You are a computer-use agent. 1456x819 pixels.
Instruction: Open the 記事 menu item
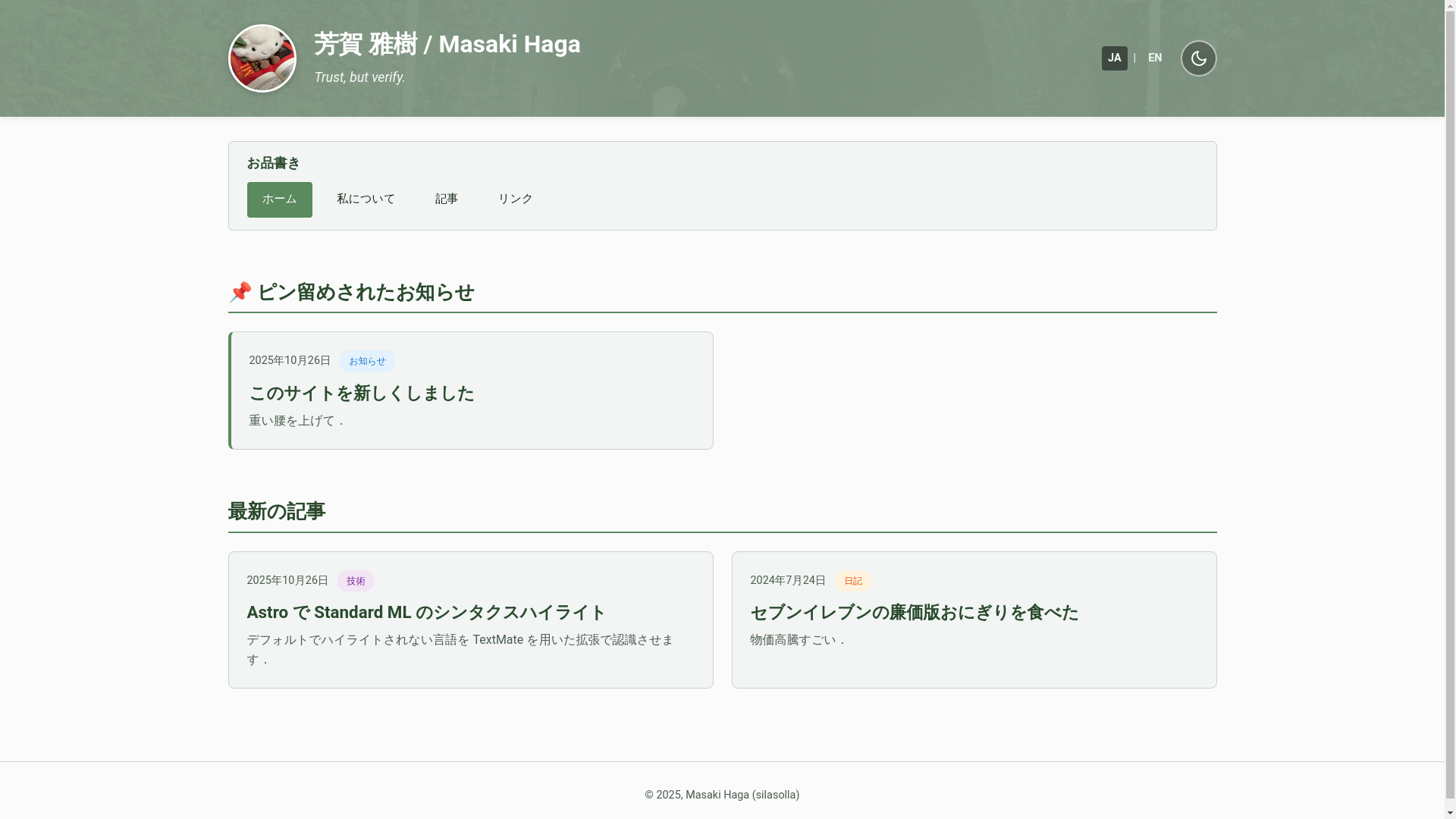pyautogui.click(x=446, y=199)
